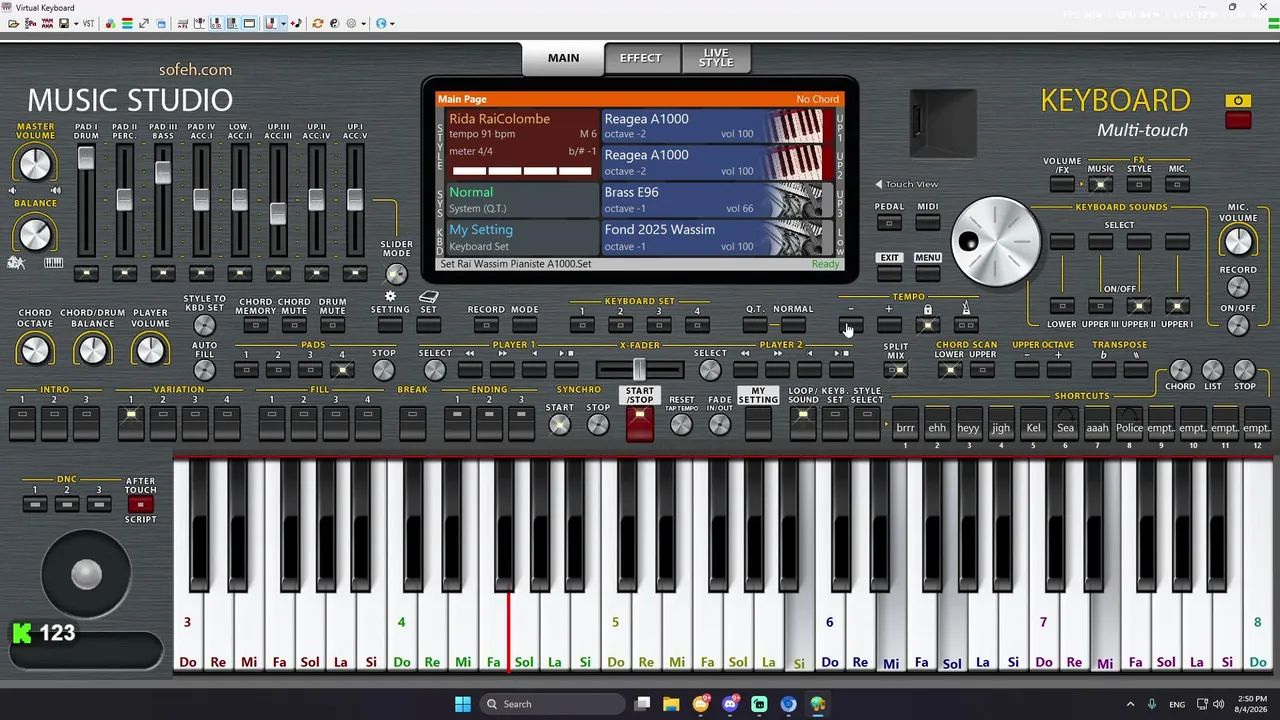Turn off the Upper II sound
Image resolution: width=1280 pixels, height=720 pixels.
pyautogui.click(x=1138, y=306)
